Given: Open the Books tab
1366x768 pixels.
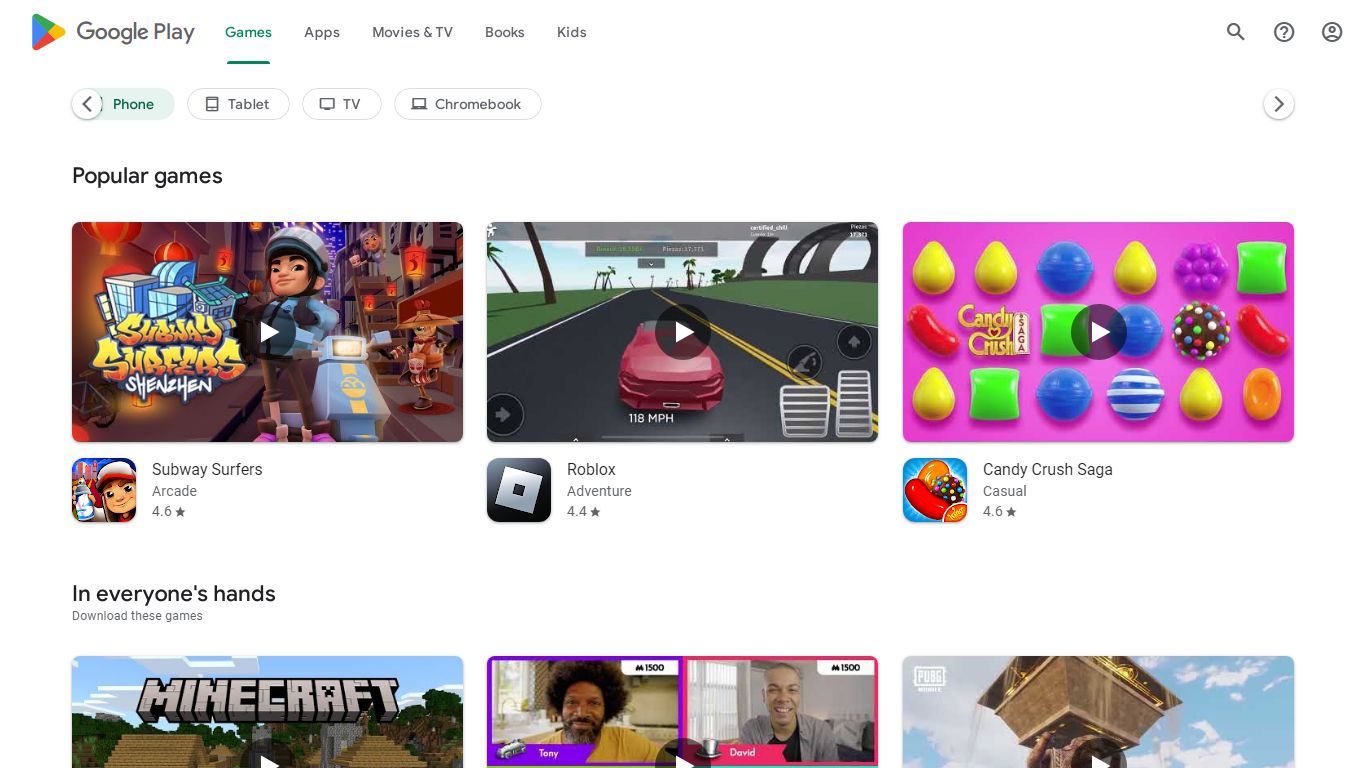Looking at the screenshot, I should pos(505,32).
